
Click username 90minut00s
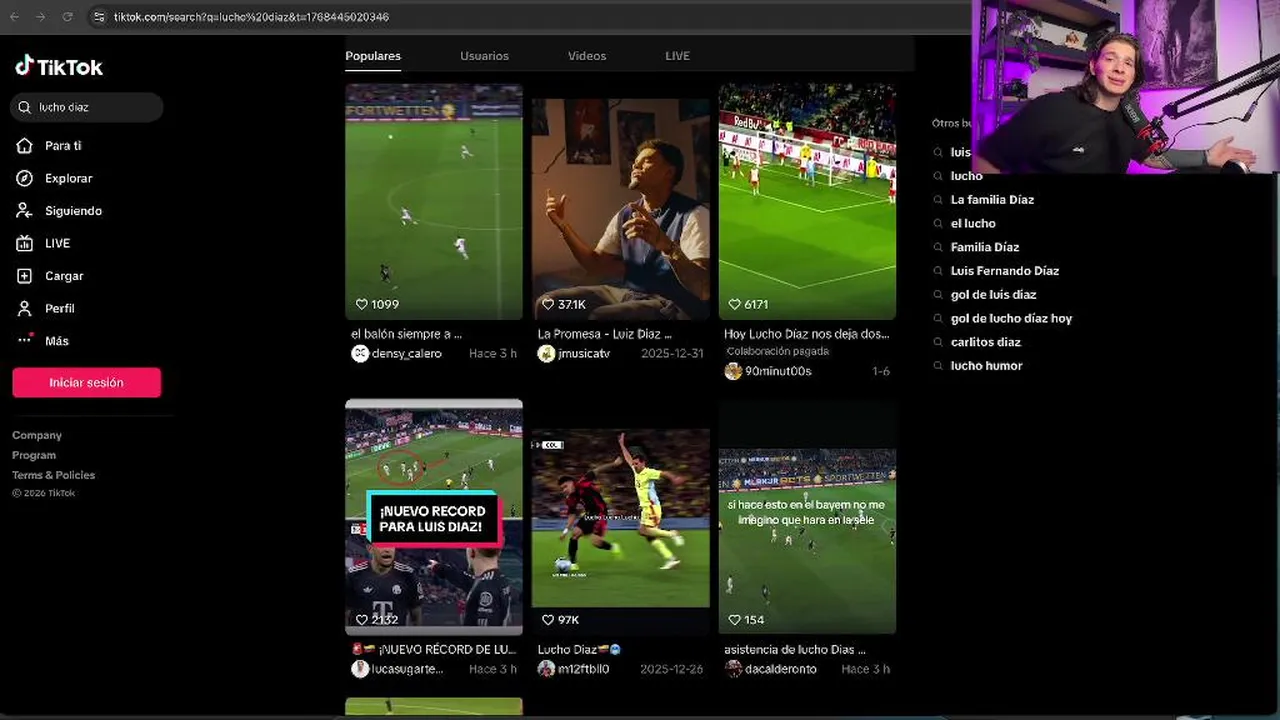click(x=778, y=371)
